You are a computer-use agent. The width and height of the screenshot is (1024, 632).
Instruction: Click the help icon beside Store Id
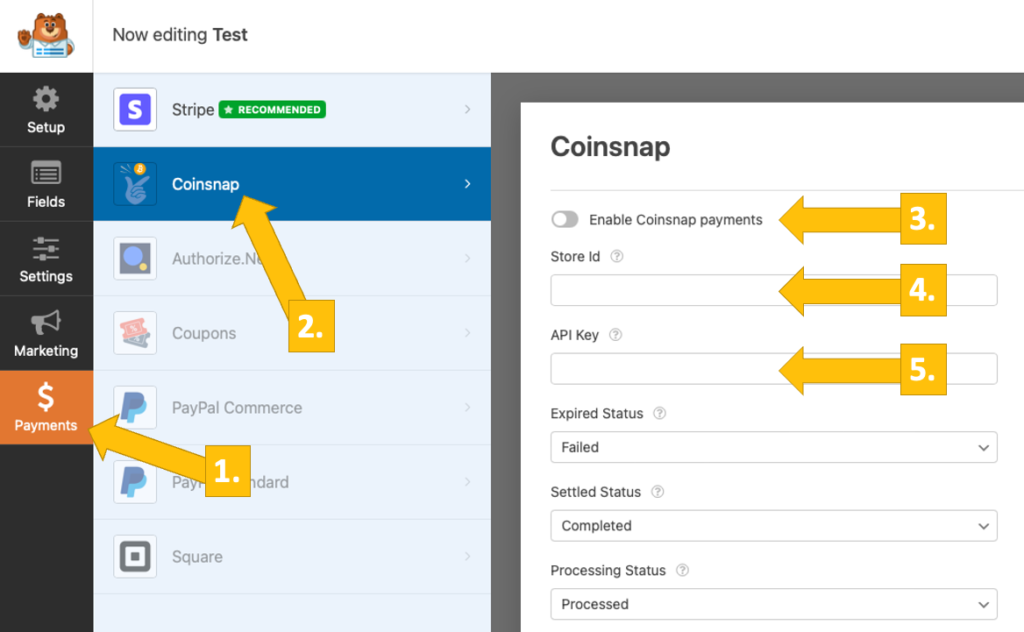point(617,257)
